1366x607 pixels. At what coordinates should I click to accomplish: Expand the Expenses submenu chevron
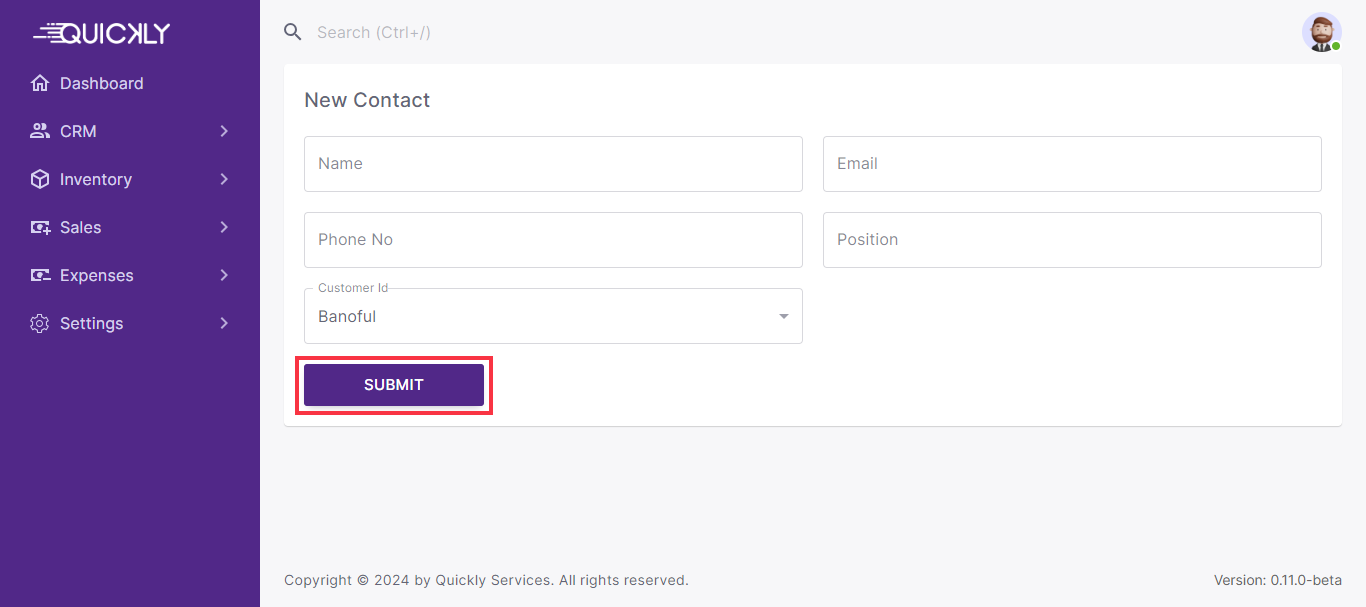[x=224, y=275]
